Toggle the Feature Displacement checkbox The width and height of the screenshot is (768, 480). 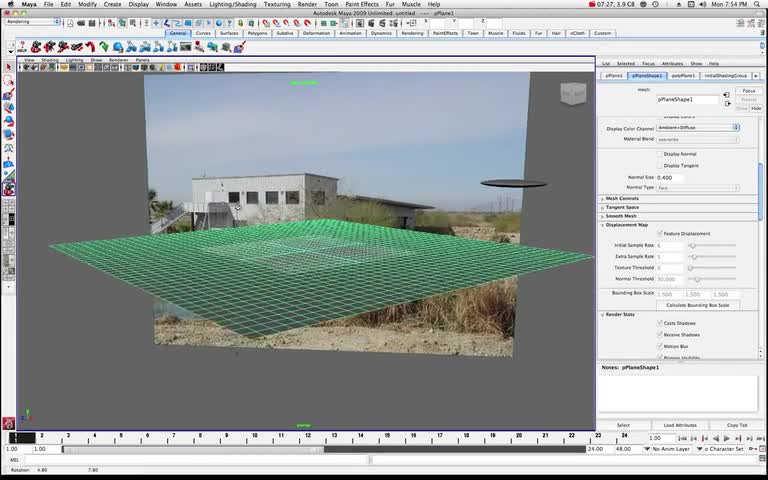click(659, 233)
